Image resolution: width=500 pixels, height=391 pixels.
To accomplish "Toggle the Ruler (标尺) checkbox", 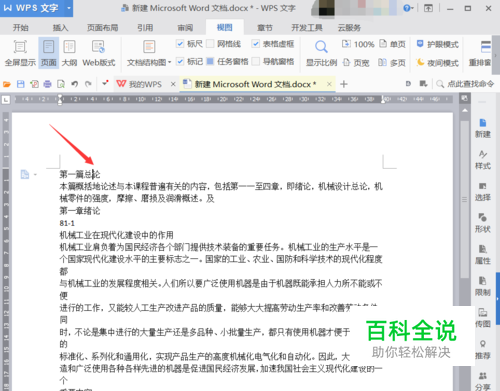I will click(x=180, y=44).
